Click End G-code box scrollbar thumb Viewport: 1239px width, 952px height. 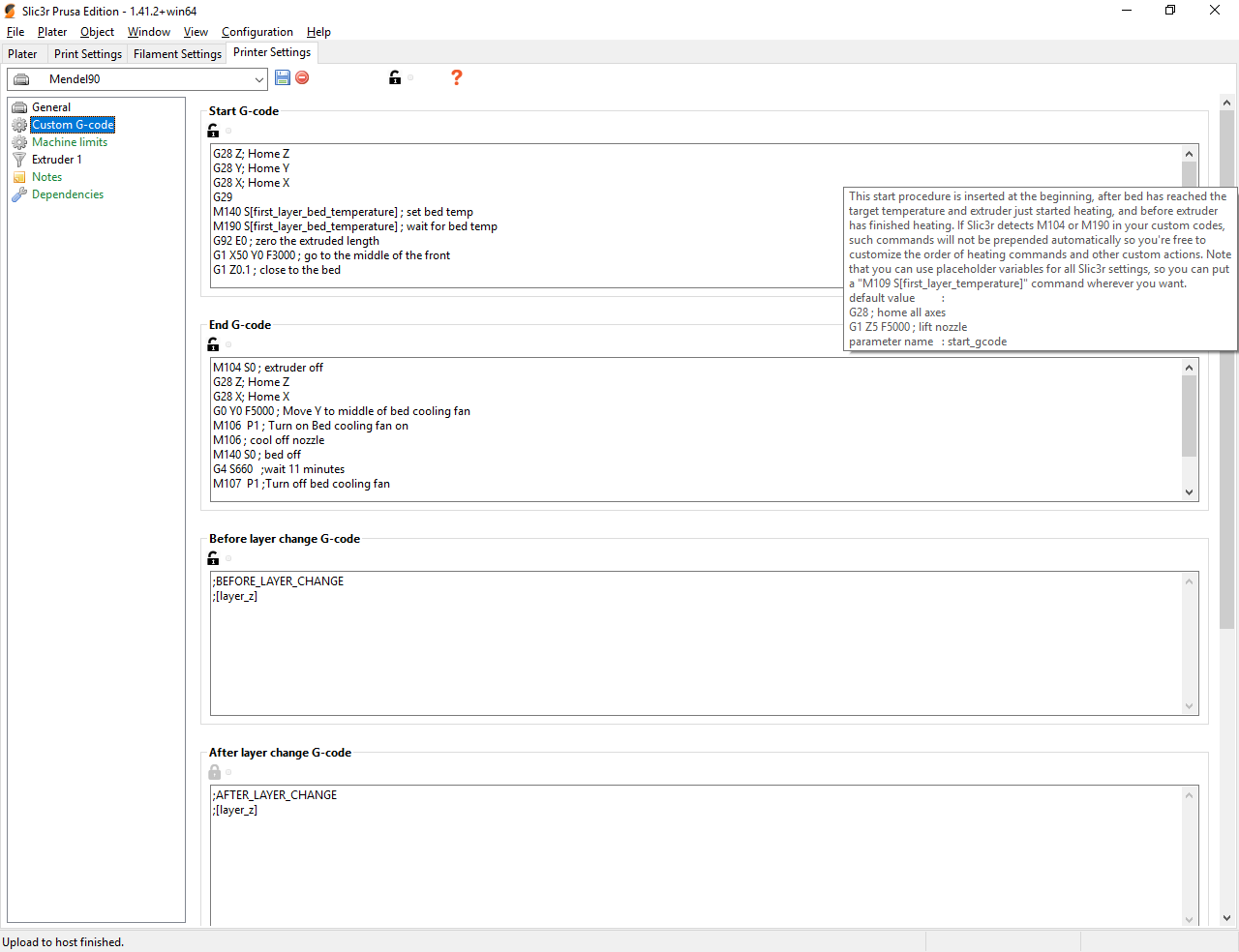[x=1189, y=415]
